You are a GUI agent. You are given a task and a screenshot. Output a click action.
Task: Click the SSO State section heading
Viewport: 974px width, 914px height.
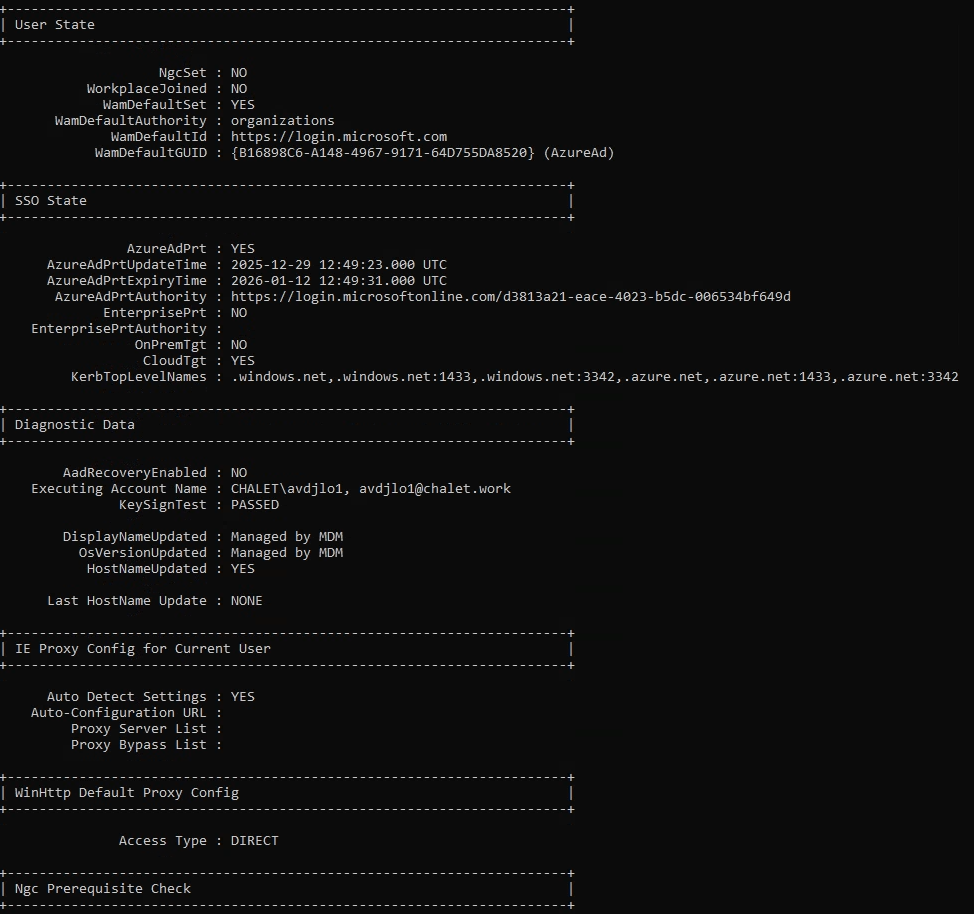(51, 201)
